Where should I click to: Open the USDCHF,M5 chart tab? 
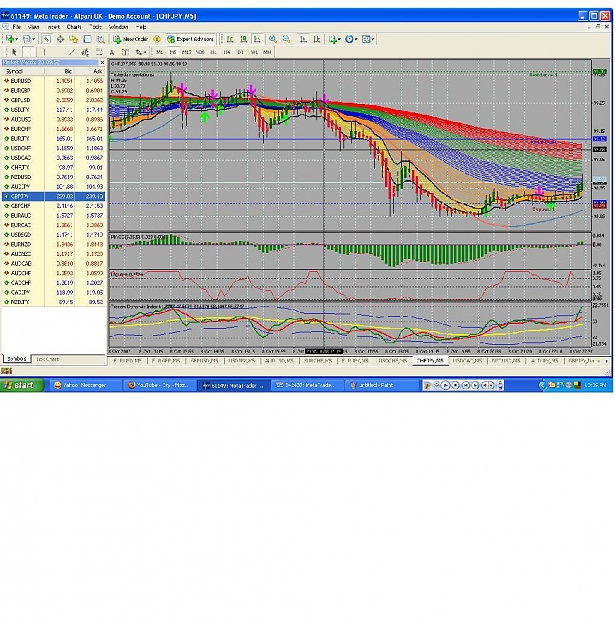pyautogui.click(x=393, y=361)
